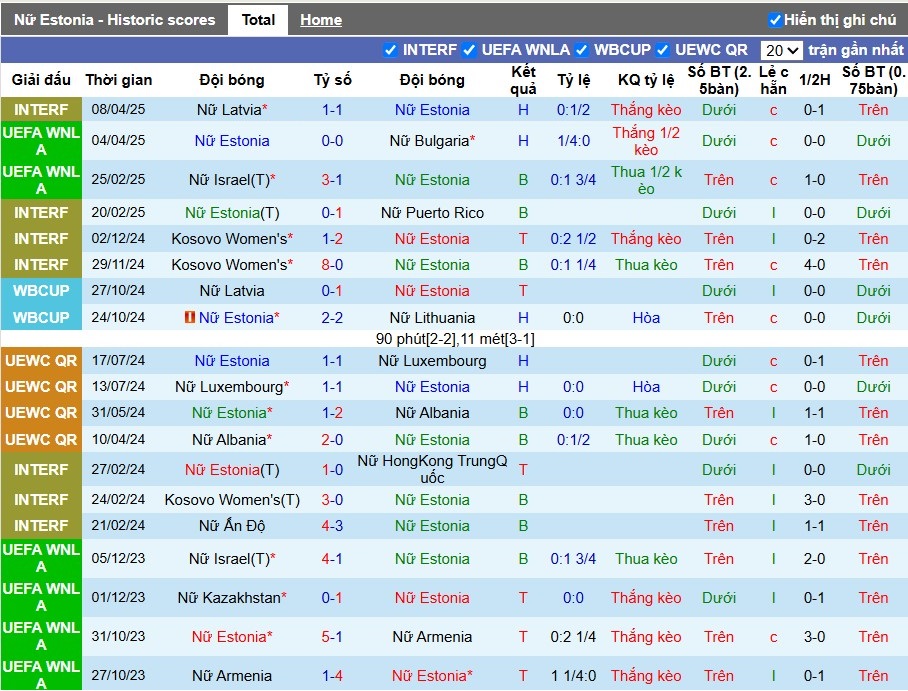Viewport: 908px width, 691px height.
Task: Click Nữ HongKong TrungQuốc team name
Action: 432,469
